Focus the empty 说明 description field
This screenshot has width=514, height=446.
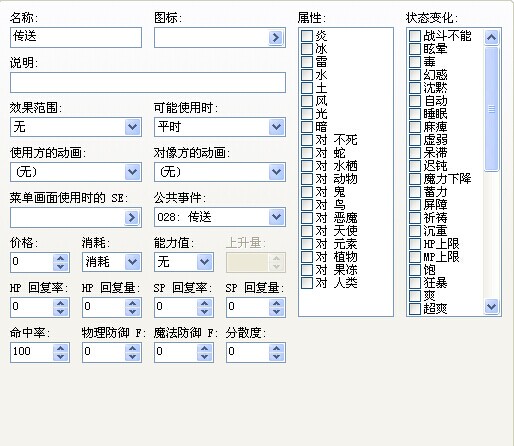(x=148, y=82)
